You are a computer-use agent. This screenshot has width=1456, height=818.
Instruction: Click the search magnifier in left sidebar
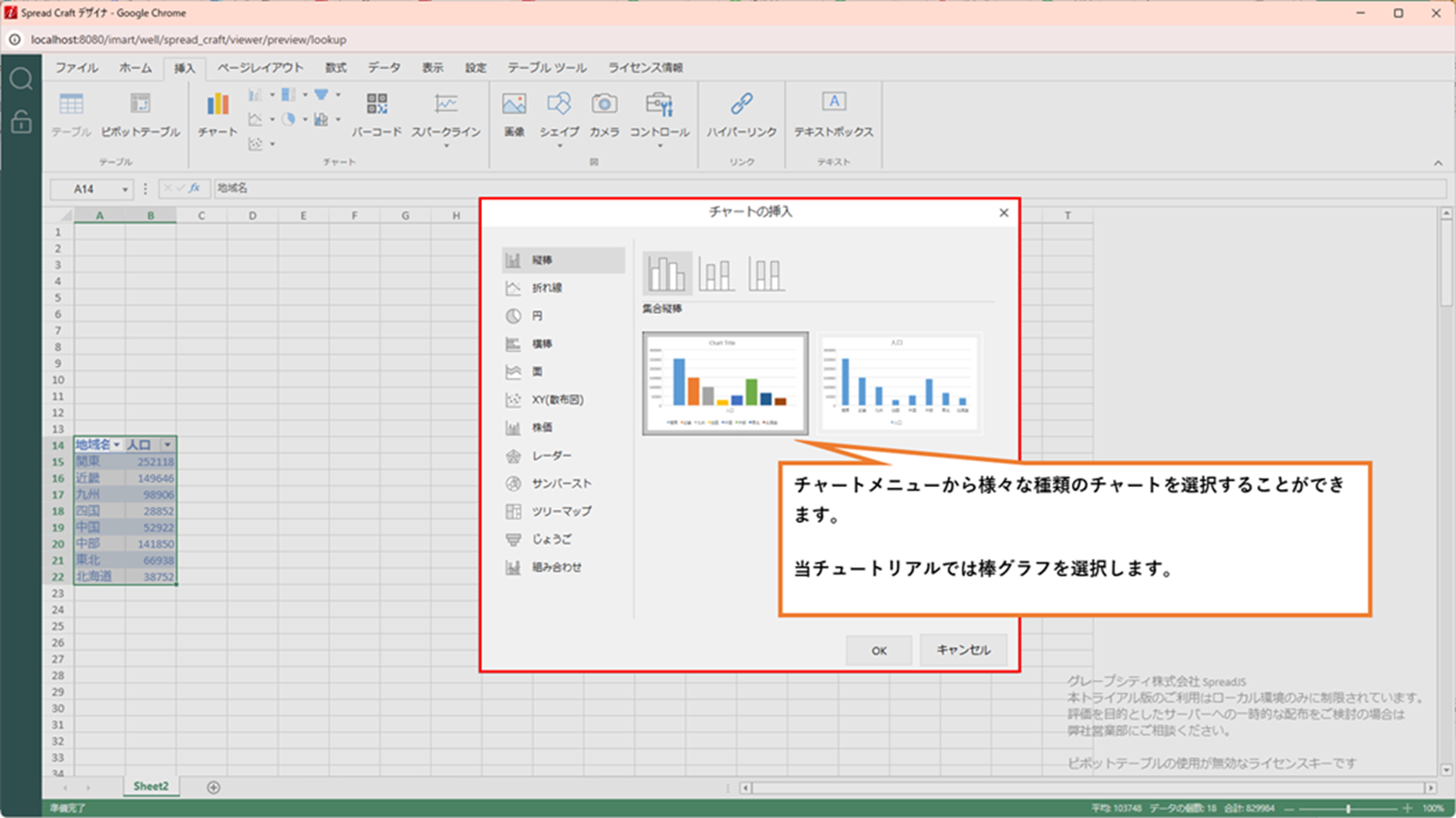pyautogui.click(x=21, y=79)
